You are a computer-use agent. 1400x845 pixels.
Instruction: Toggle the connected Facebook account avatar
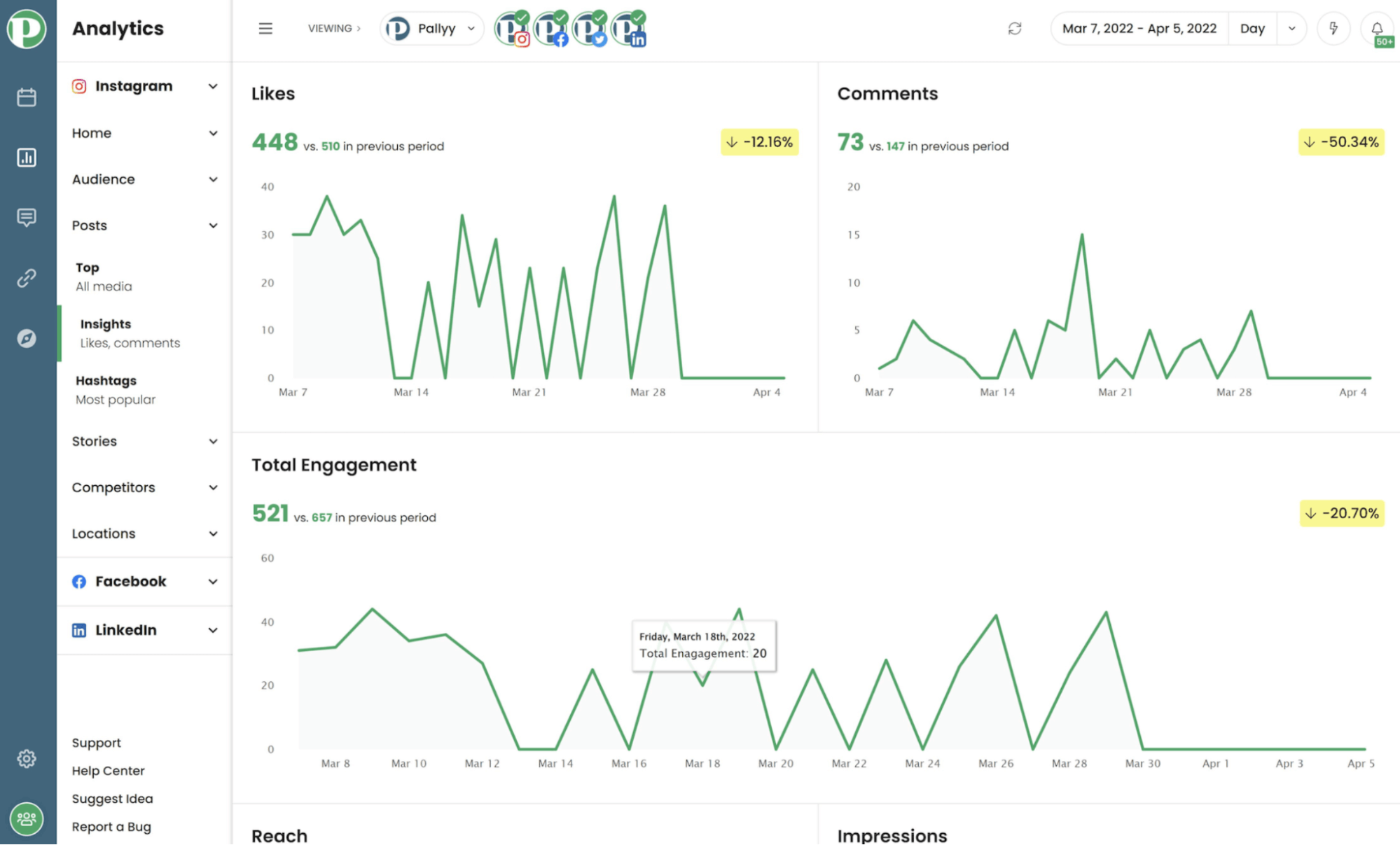click(550, 28)
